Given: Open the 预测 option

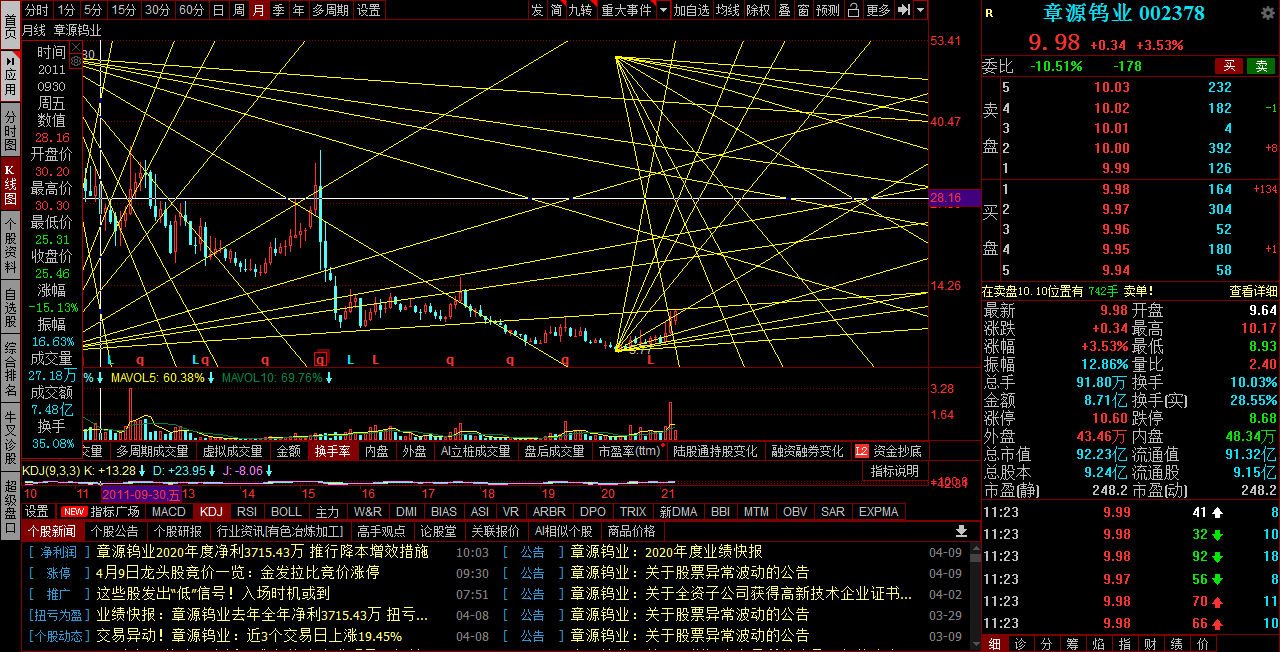Looking at the screenshot, I should 828,10.
